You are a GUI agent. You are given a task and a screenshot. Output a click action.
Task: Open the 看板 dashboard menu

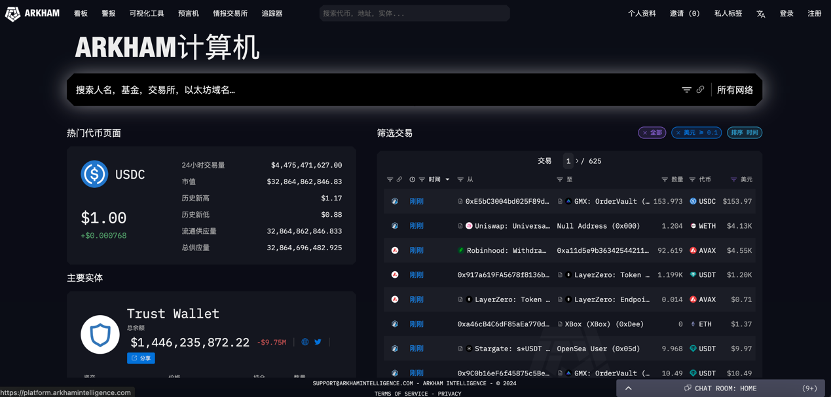[x=81, y=13]
